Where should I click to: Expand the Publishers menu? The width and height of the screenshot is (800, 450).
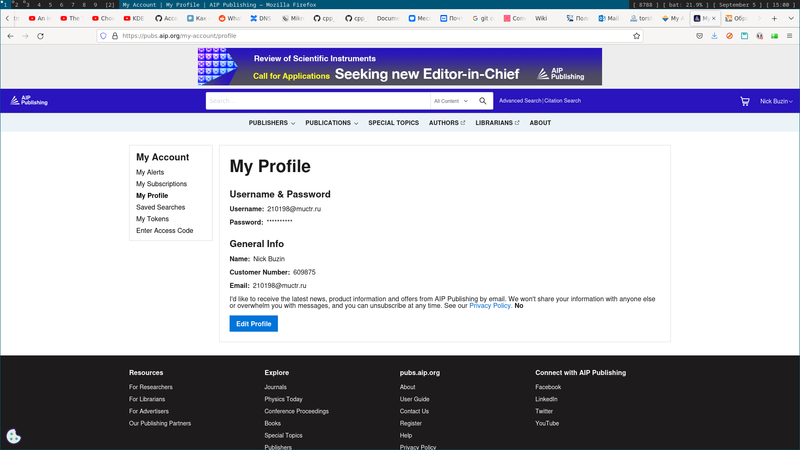coord(272,123)
